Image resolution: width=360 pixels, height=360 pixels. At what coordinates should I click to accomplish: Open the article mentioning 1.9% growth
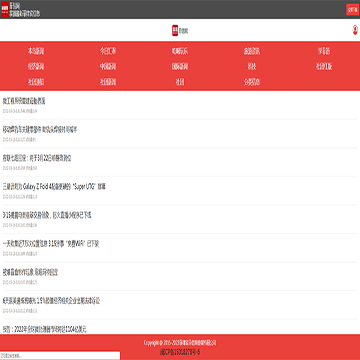(52, 301)
